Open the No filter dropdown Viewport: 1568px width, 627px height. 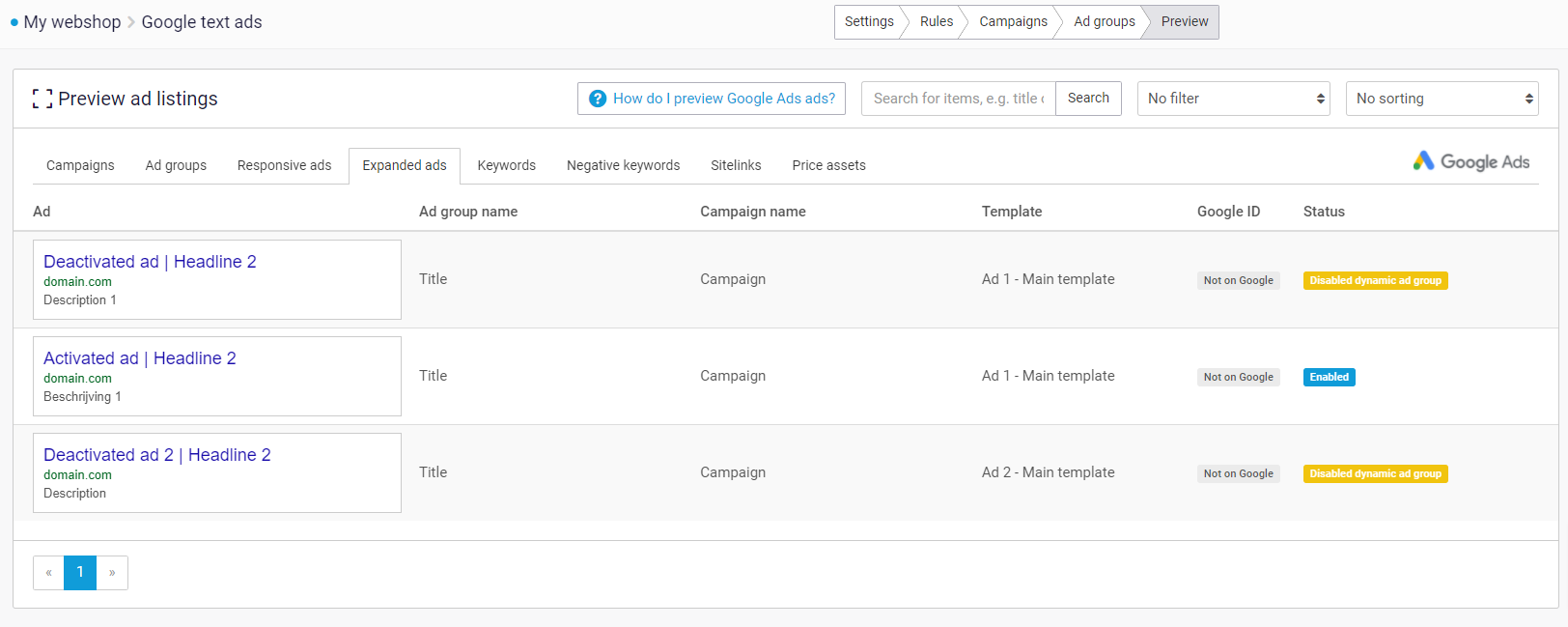click(1233, 99)
